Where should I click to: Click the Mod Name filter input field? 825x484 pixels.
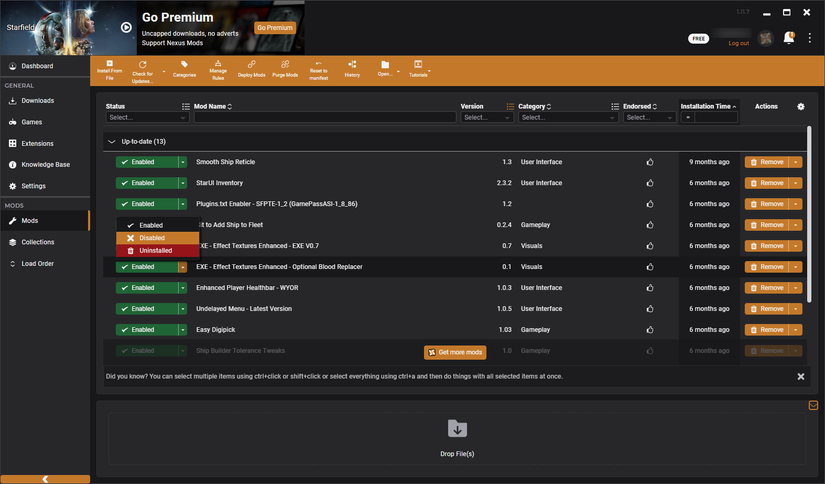324,118
